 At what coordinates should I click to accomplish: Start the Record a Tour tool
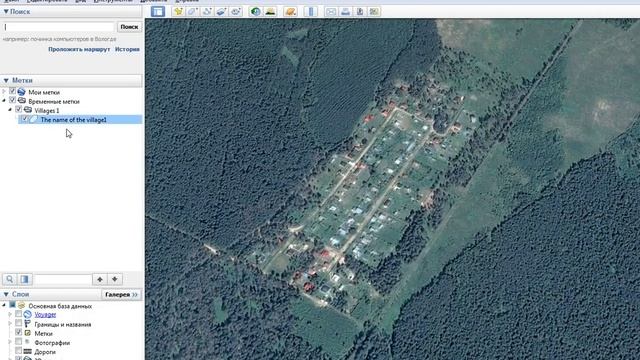click(x=236, y=11)
